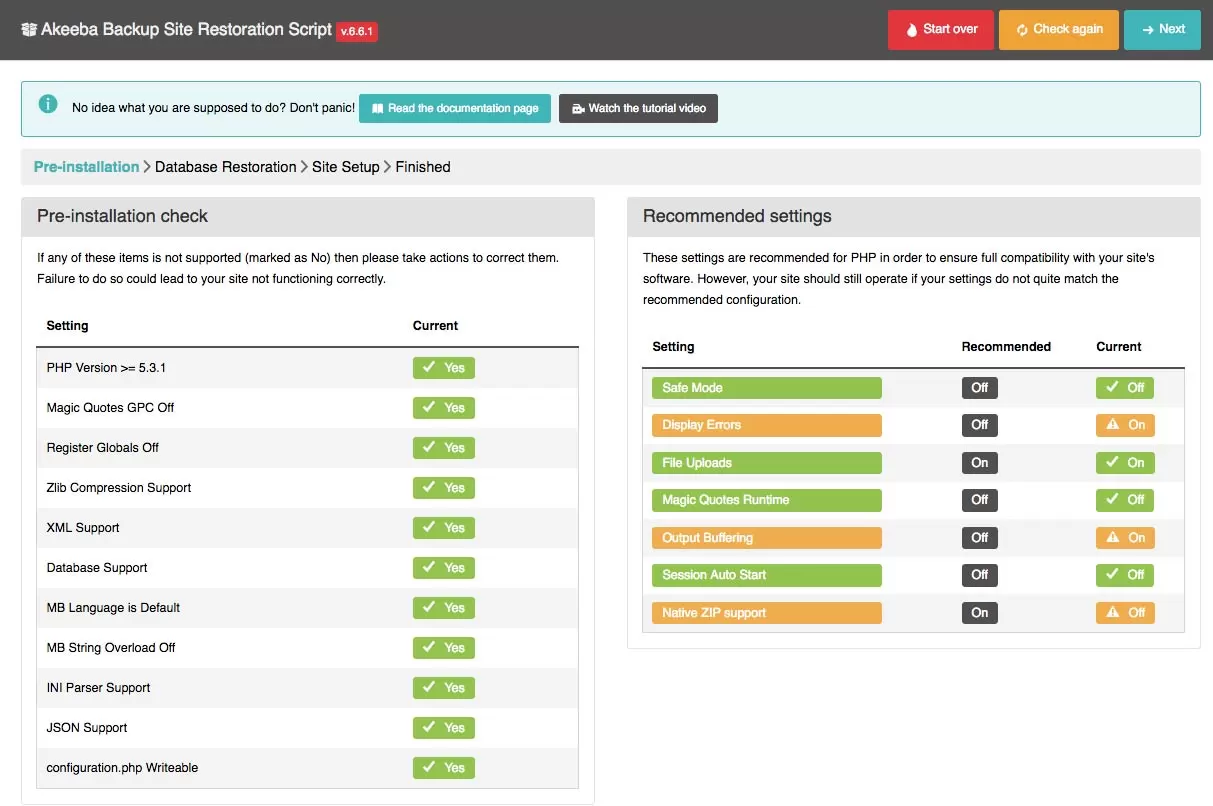Click the File Uploads recommended On badge

tap(979, 463)
